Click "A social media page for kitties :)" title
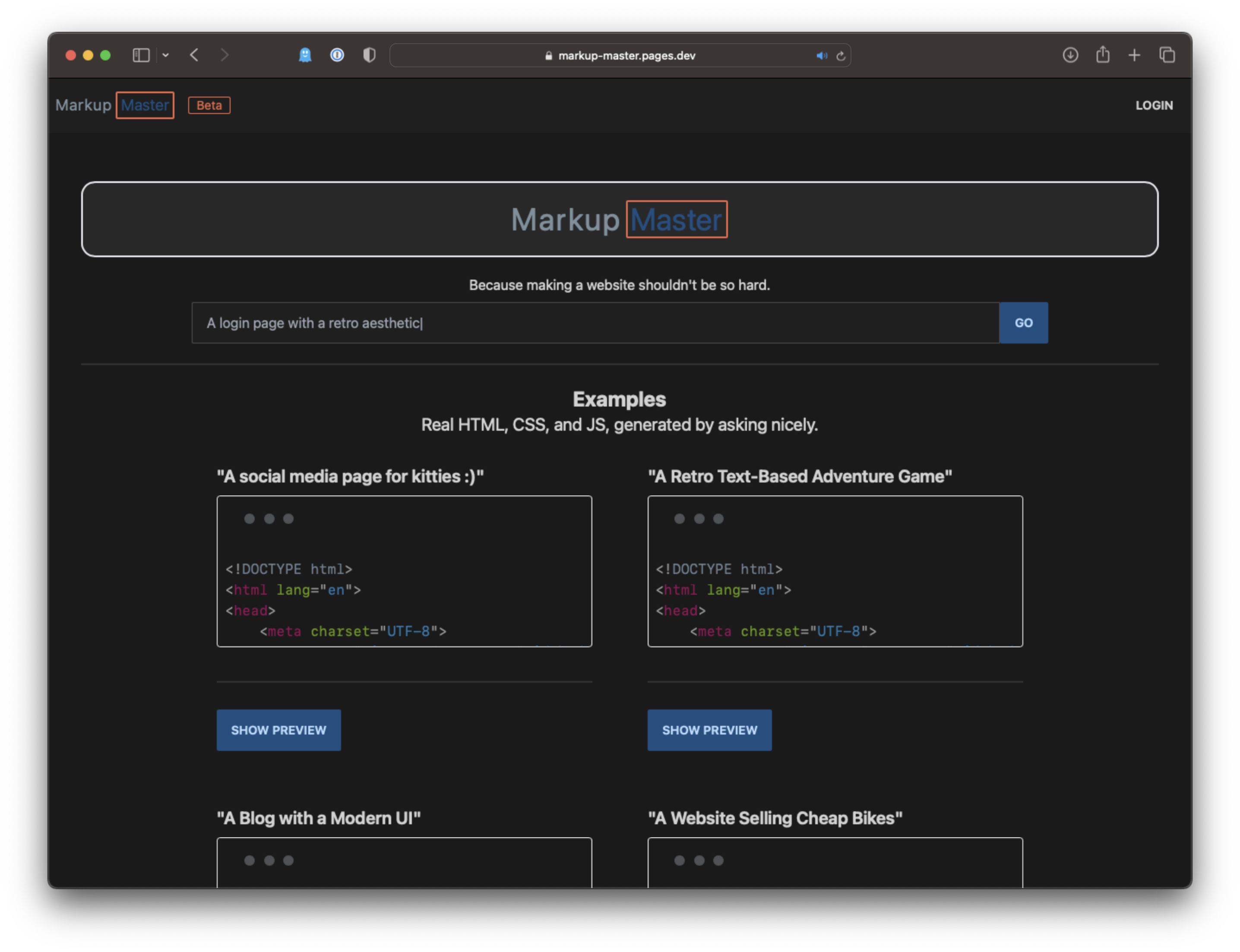 (x=351, y=476)
